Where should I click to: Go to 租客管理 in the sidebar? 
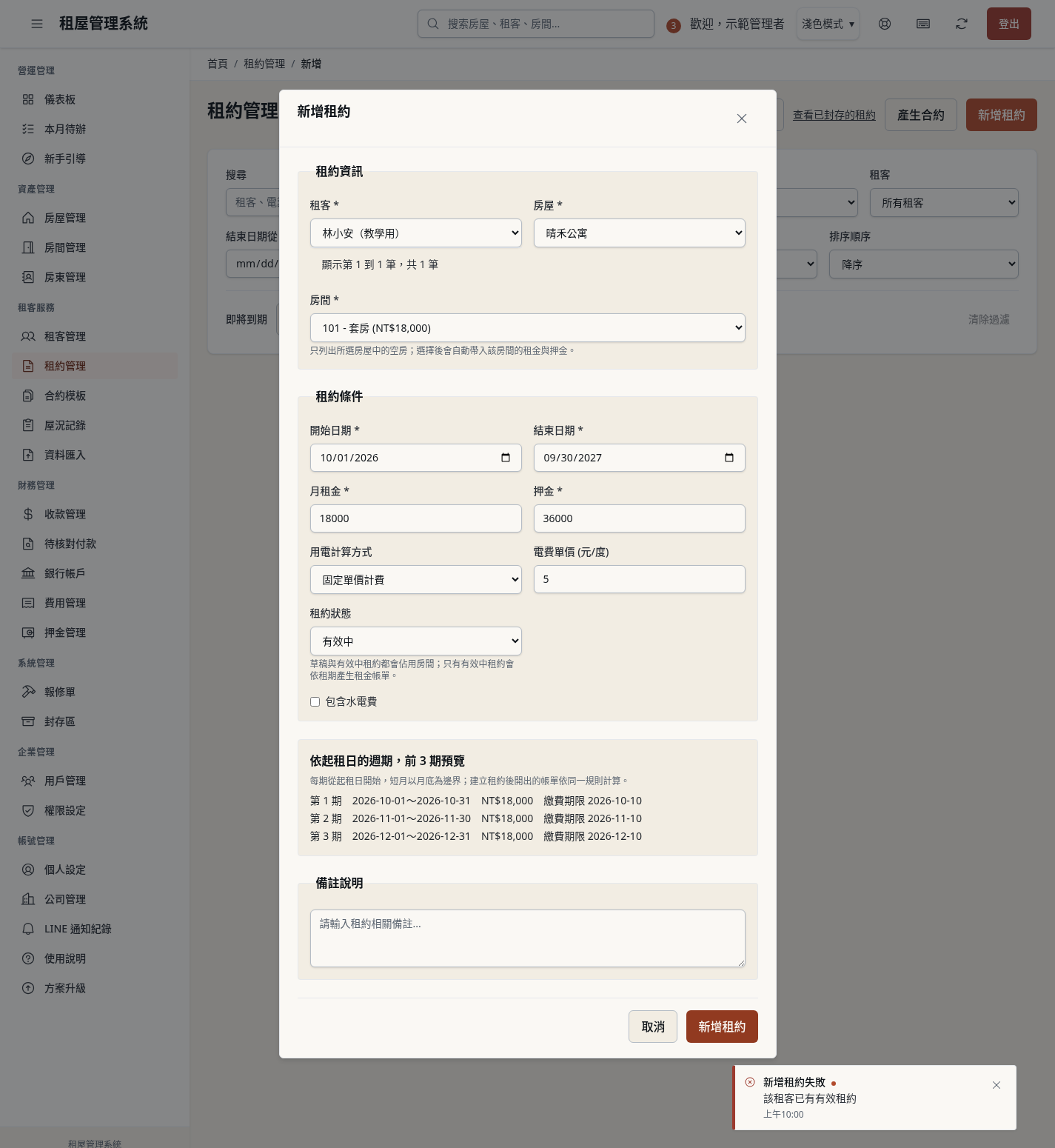(x=95, y=336)
